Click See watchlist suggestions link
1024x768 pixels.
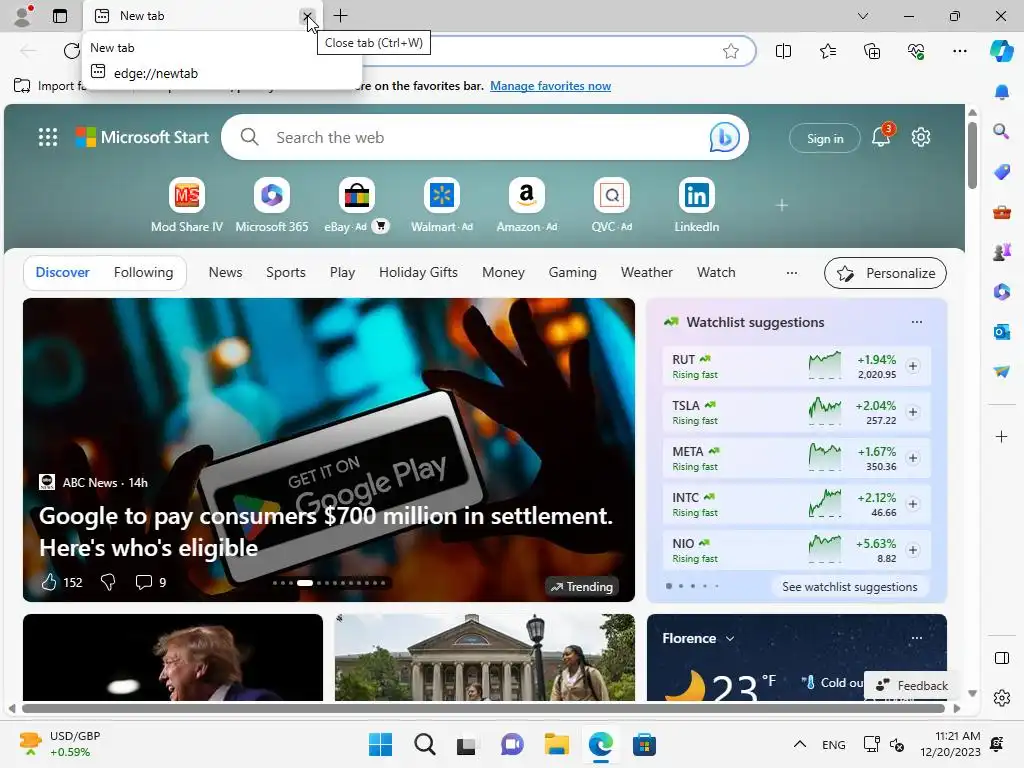[x=849, y=586]
